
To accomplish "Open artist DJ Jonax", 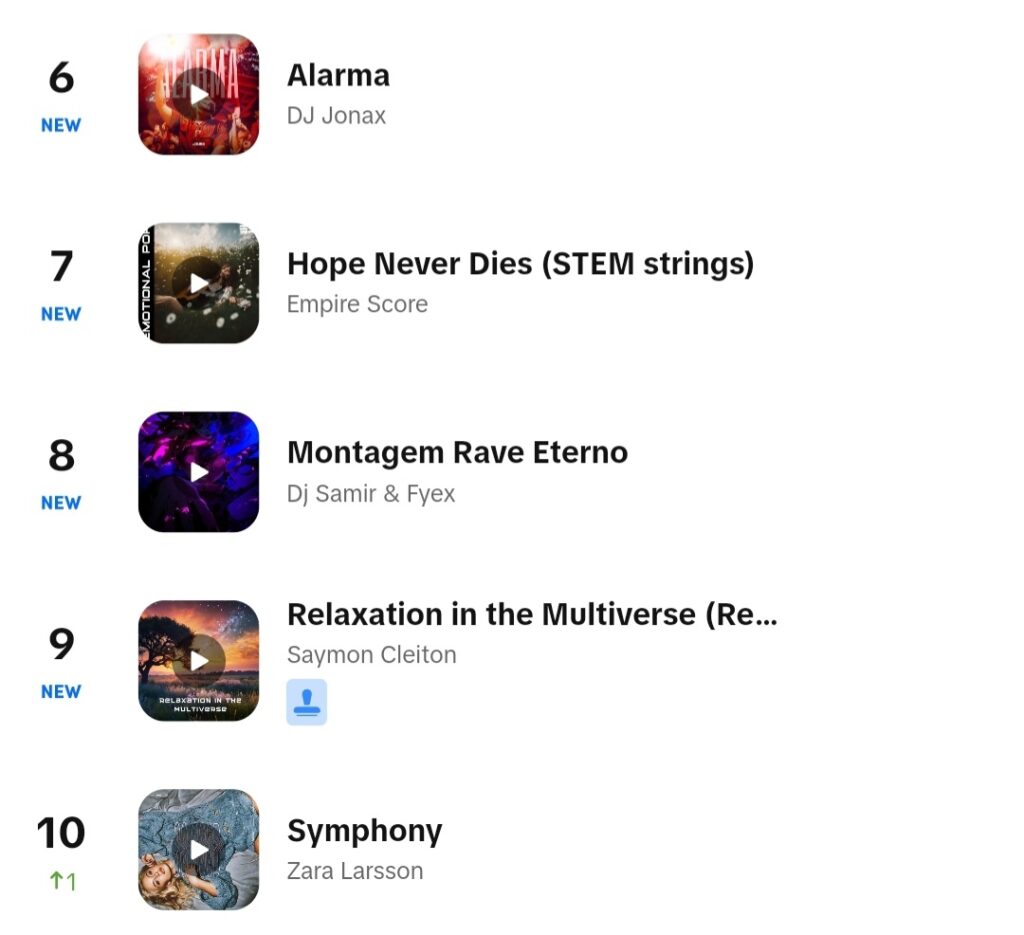I will pyautogui.click(x=336, y=116).
